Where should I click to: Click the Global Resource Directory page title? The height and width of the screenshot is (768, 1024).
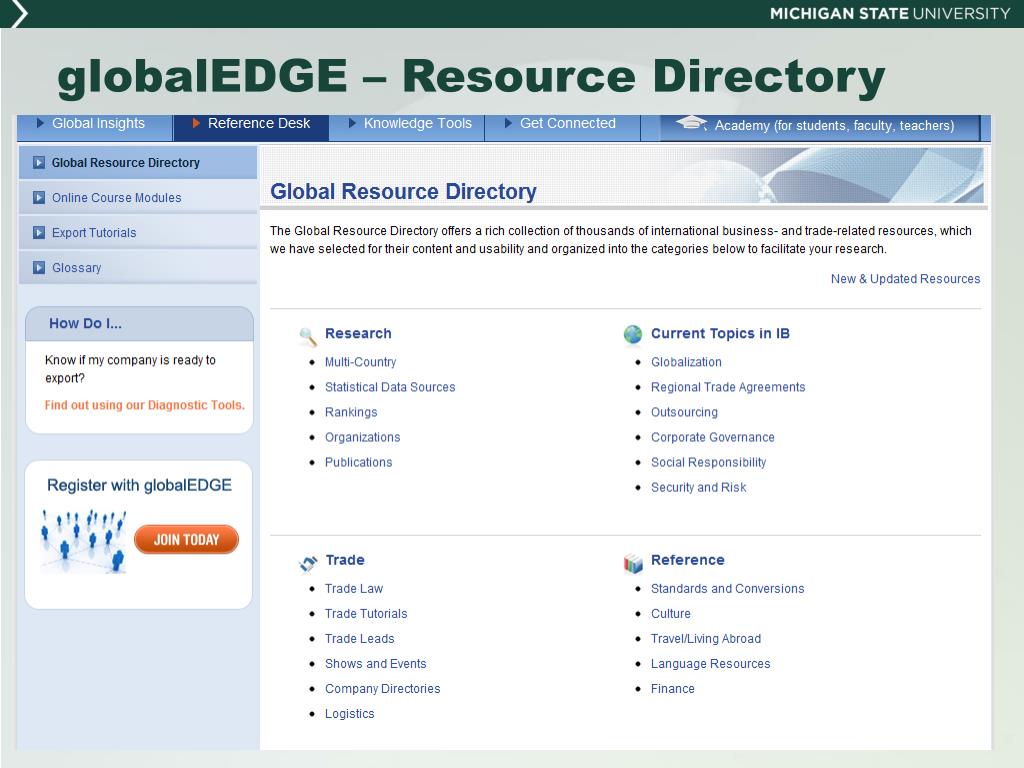click(x=403, y=191)
